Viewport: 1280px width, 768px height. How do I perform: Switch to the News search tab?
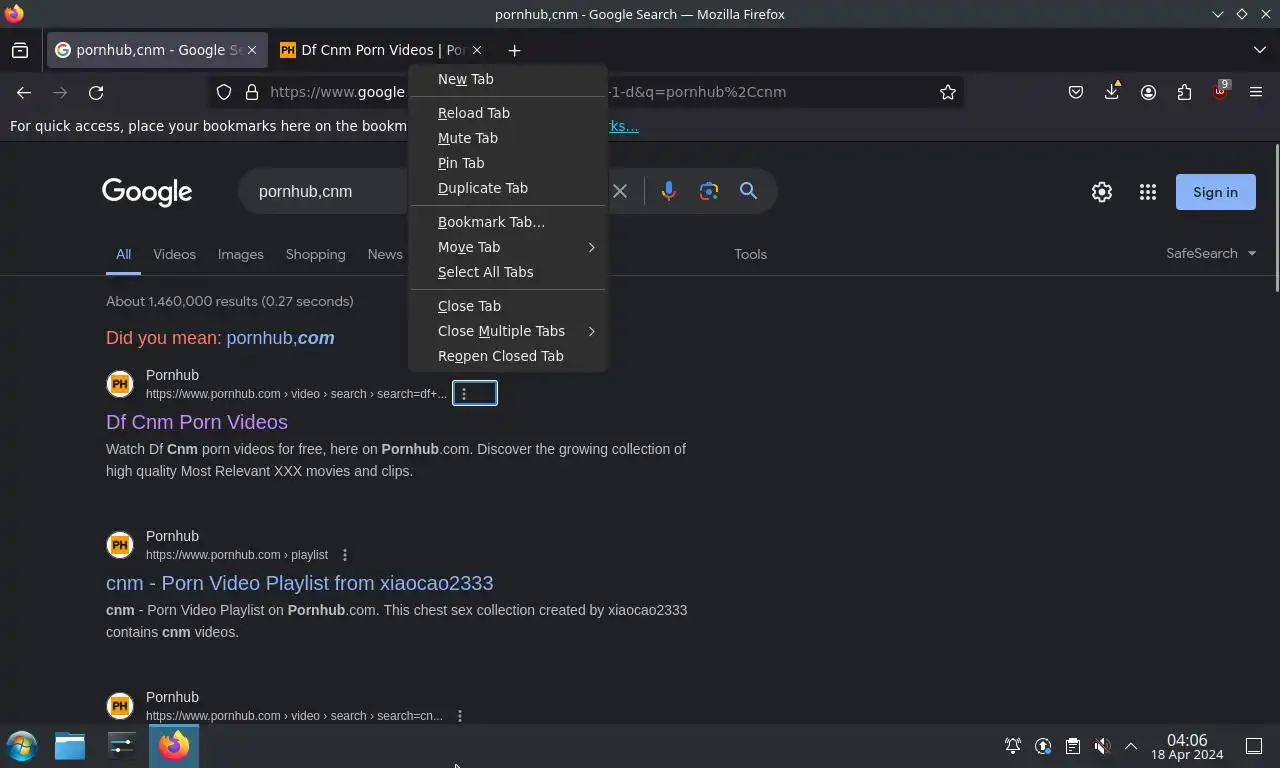click(385, 254)
